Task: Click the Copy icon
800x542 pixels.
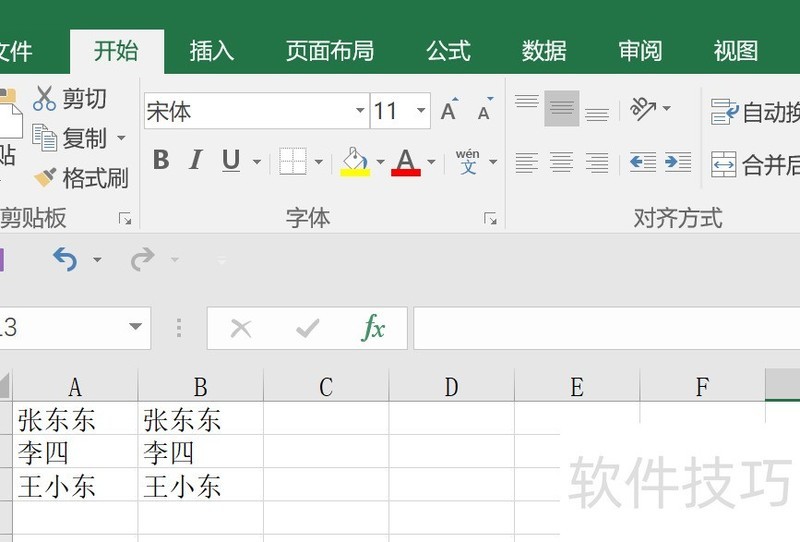Action: (44, 138)
